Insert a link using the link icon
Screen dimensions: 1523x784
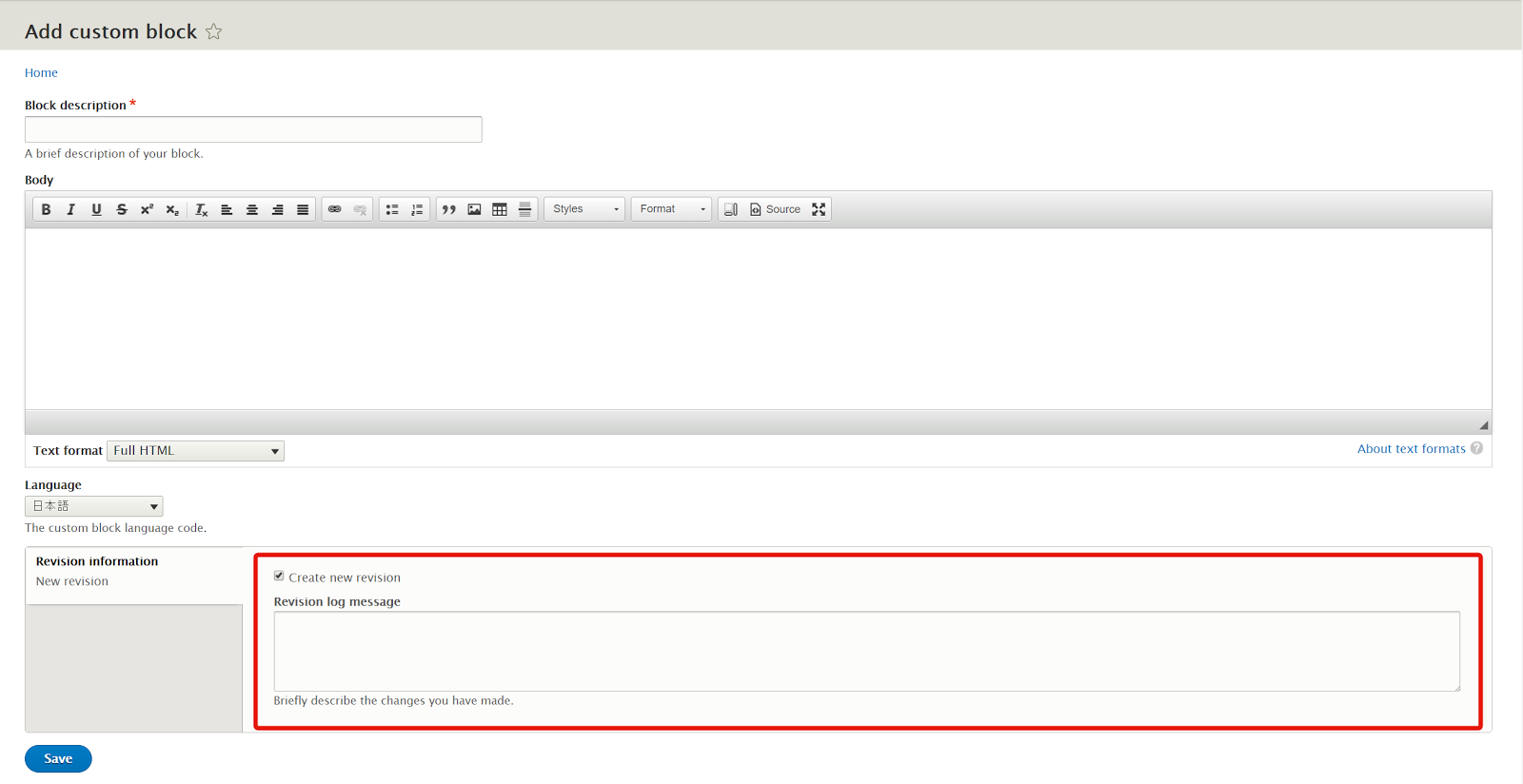[x=334, y=209]
